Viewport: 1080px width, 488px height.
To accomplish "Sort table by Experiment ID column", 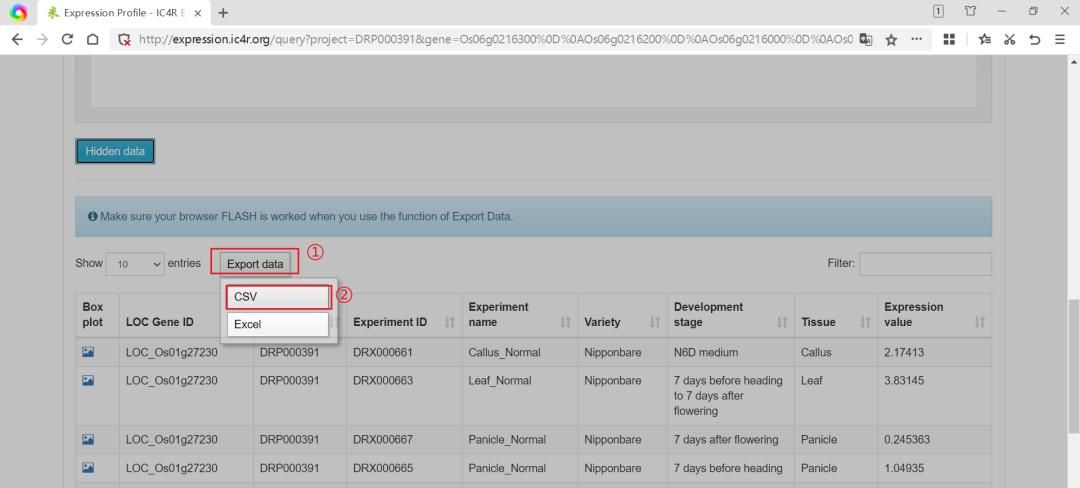I will click(449, 322).
